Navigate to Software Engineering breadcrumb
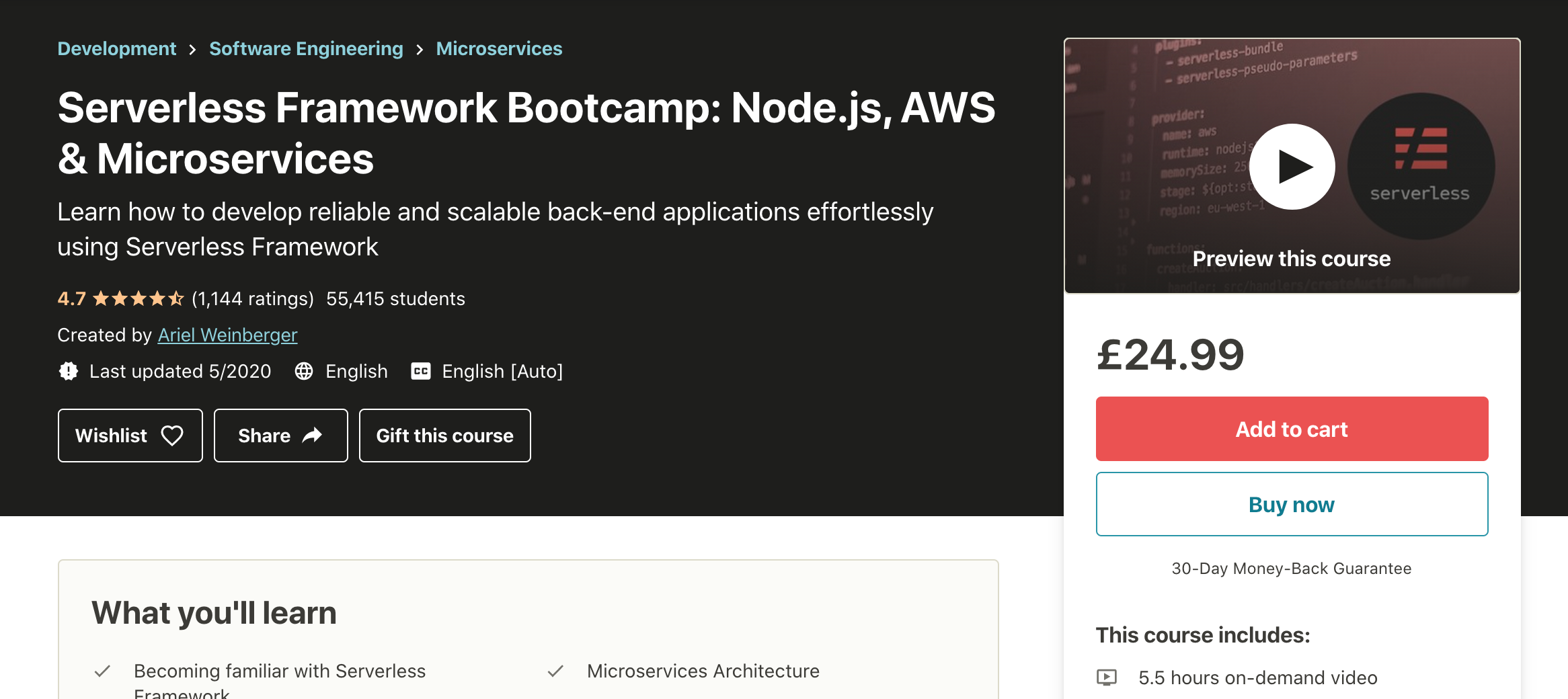Screen dimensions: 1568x699 (306, 48)
